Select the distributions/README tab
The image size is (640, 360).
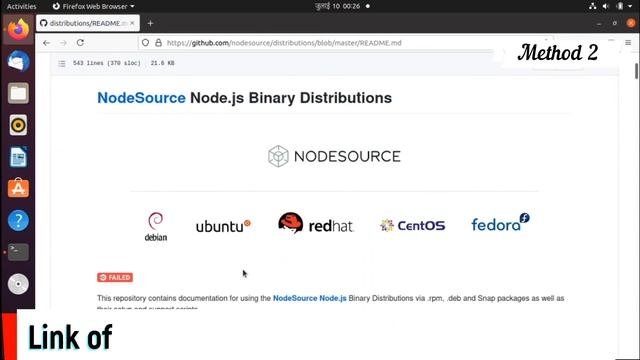point(88,23)
